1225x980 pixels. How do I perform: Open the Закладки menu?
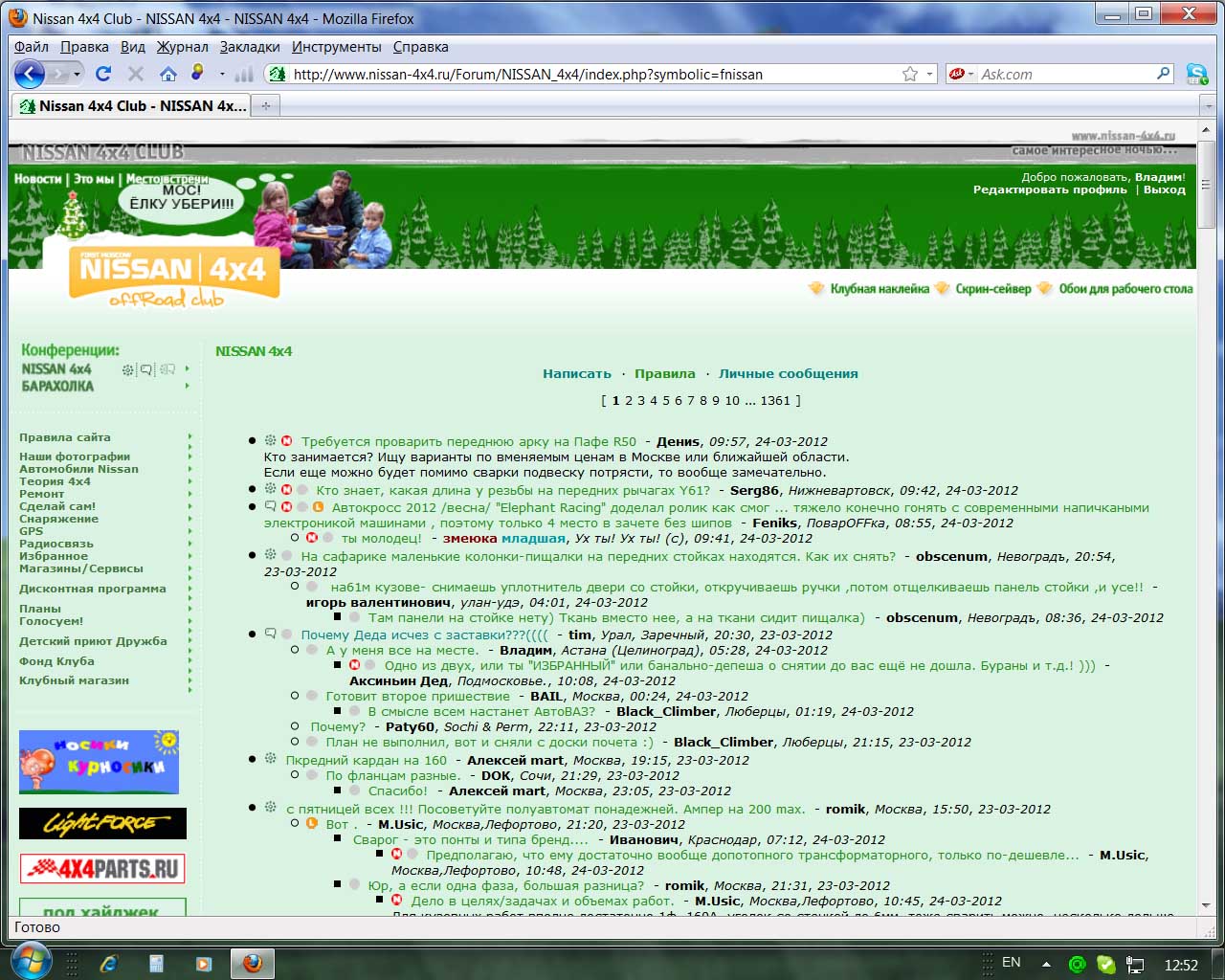click(250, 46)
